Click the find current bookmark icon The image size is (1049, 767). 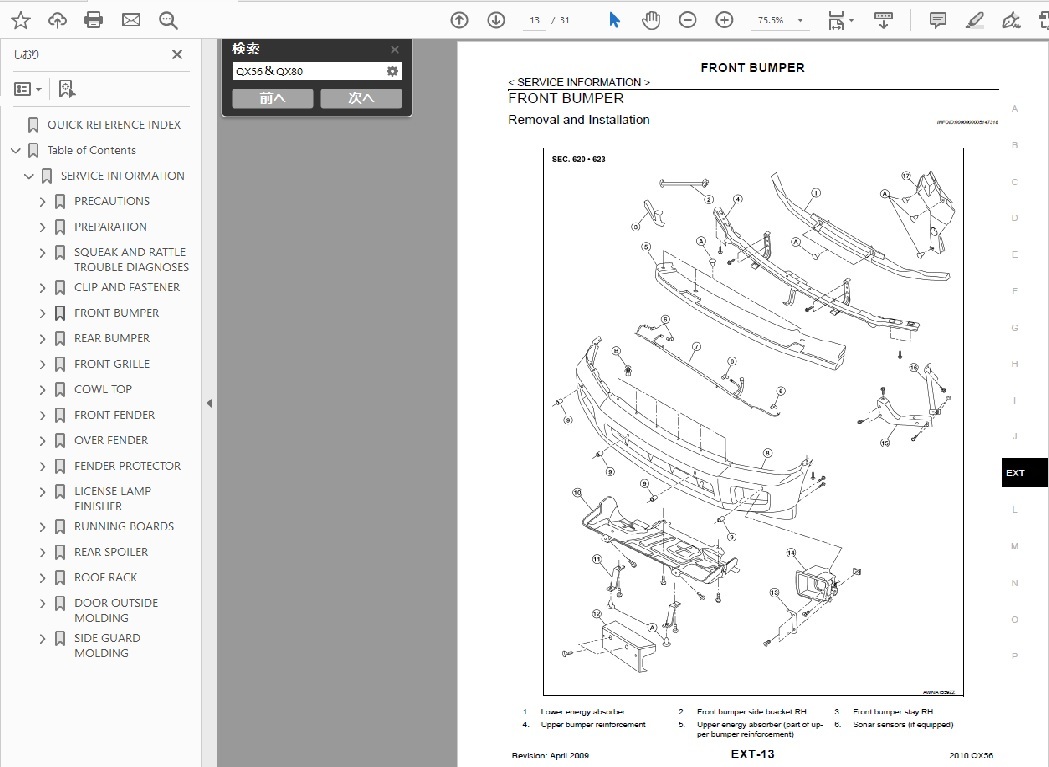click(x=67, y=89)
